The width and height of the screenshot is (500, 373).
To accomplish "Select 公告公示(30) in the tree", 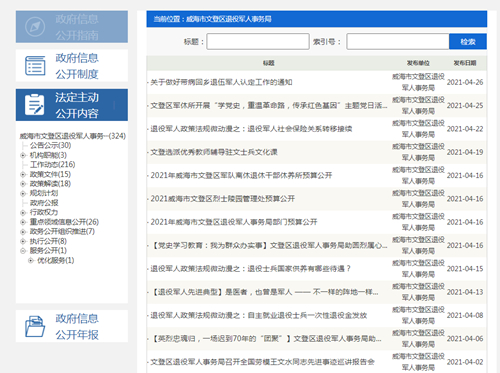I will coord(50,145).
